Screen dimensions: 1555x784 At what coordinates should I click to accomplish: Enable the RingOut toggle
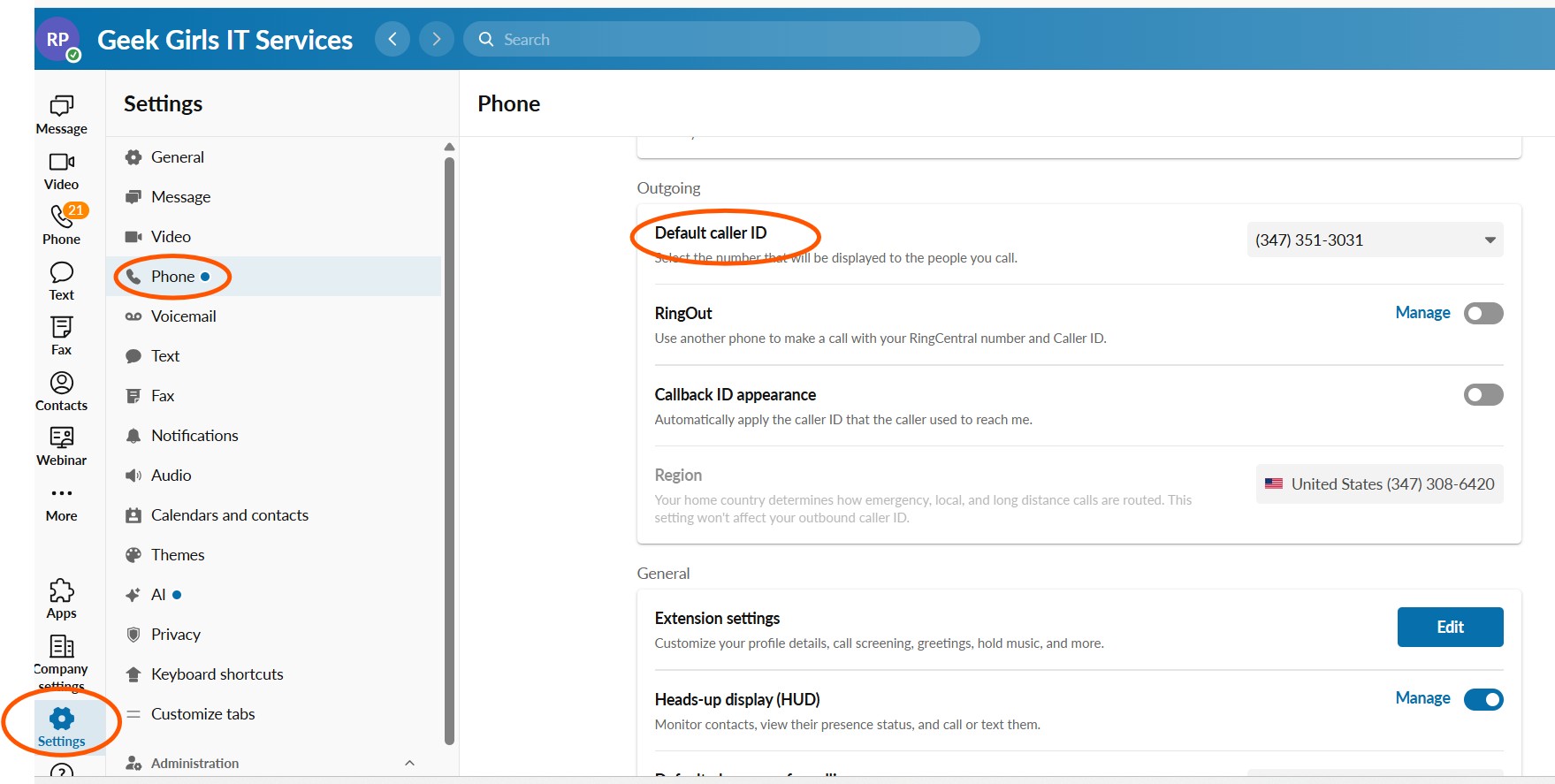pos(1483,314)
